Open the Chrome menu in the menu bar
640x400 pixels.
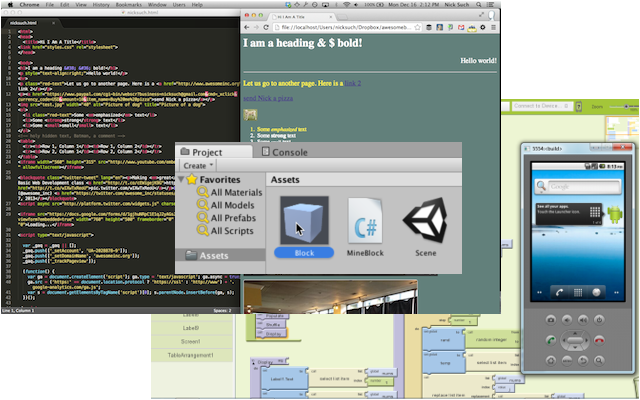29,4
